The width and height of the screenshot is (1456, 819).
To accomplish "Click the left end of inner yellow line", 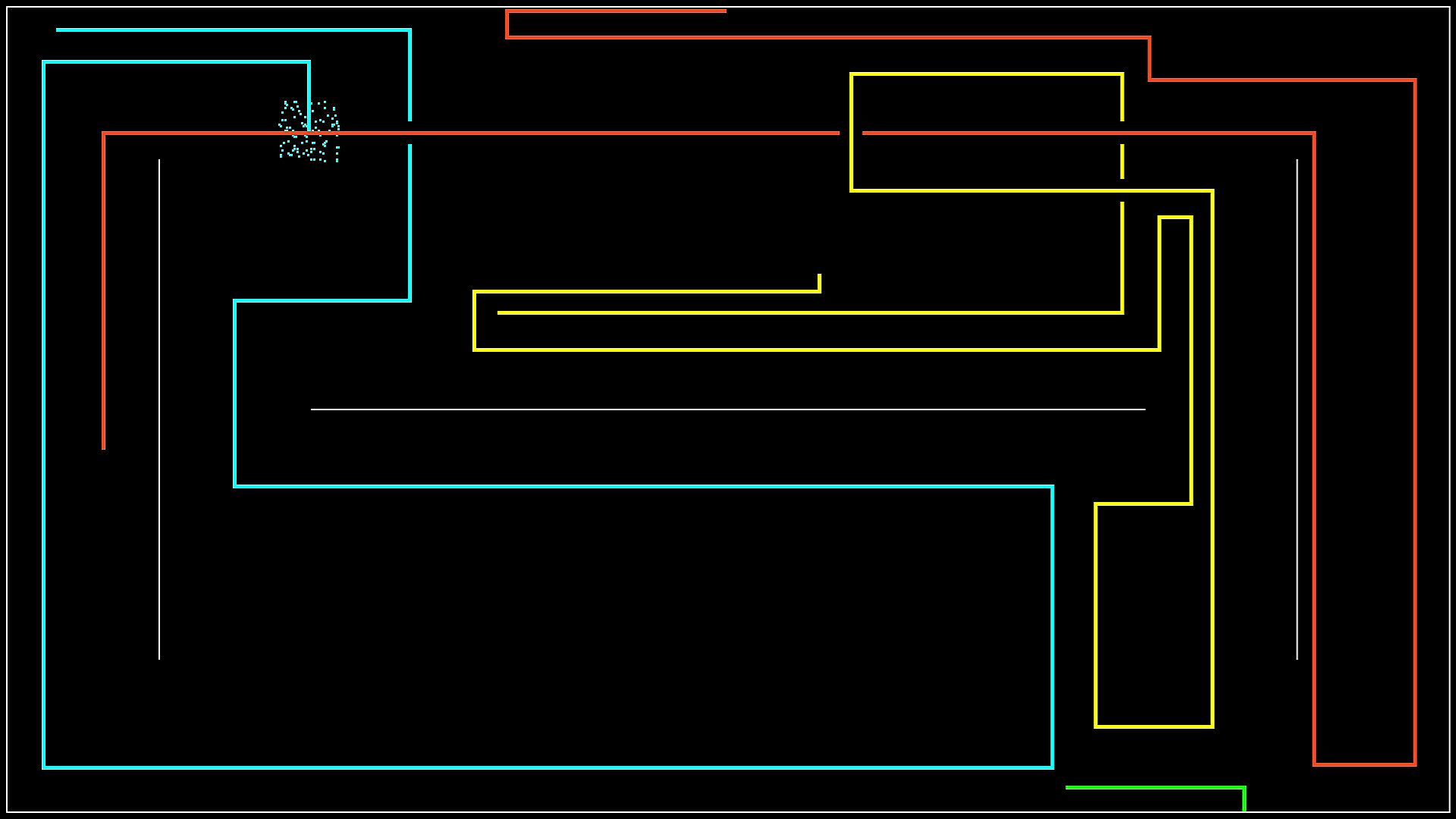I will click(x=500, y=312).
